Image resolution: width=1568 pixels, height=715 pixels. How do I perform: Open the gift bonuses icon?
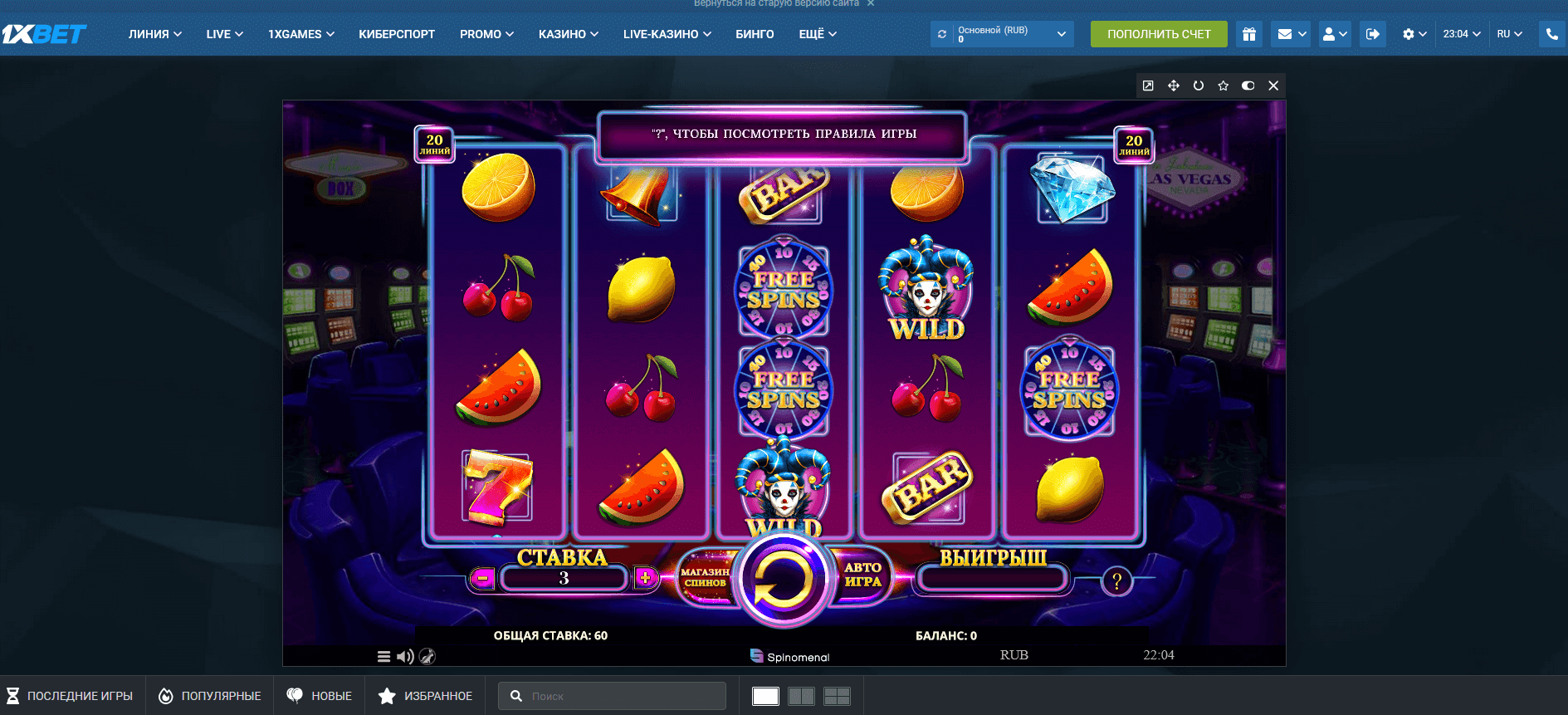point(1249,34)
